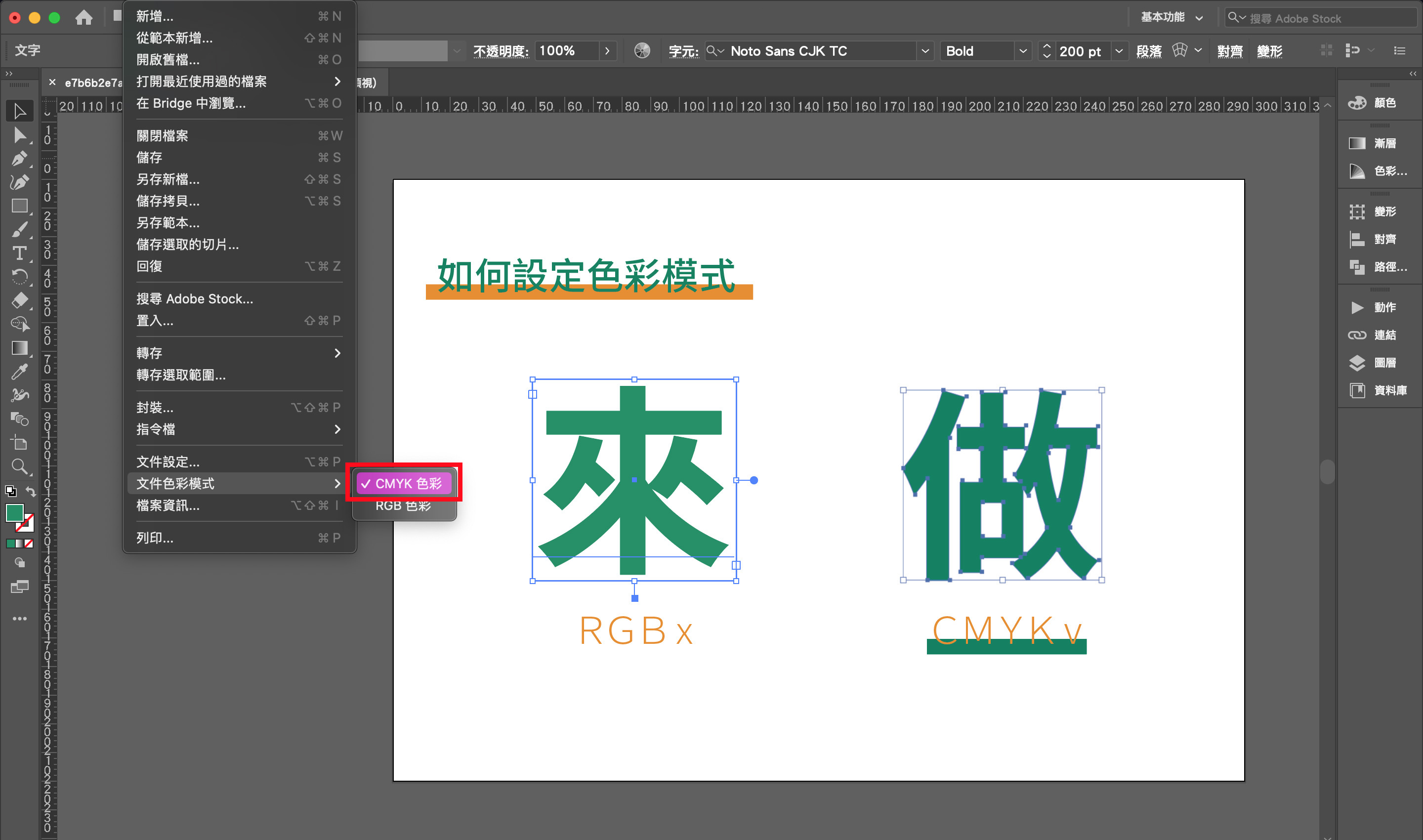Expand the font family Noto Sans dropdown
Screen dimensions: 1423x840
coord(924,51)
